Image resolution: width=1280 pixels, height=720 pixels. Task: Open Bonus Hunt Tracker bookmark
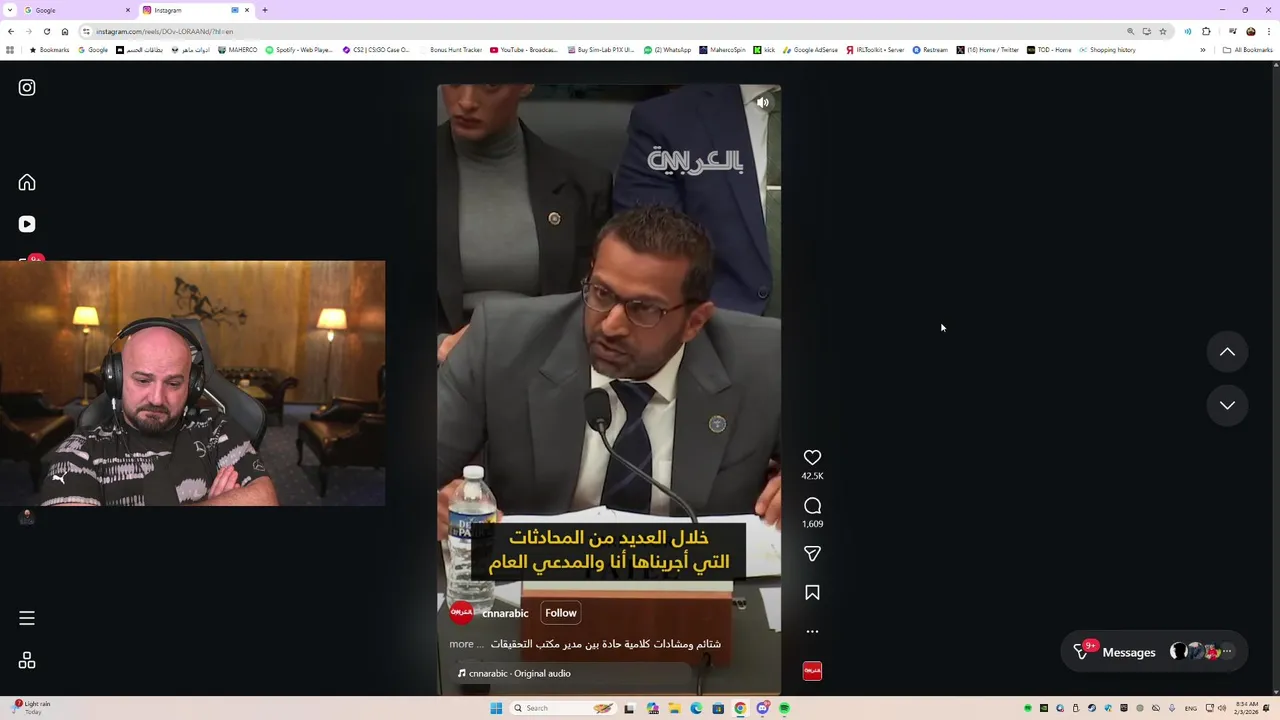tap(451, 50)
